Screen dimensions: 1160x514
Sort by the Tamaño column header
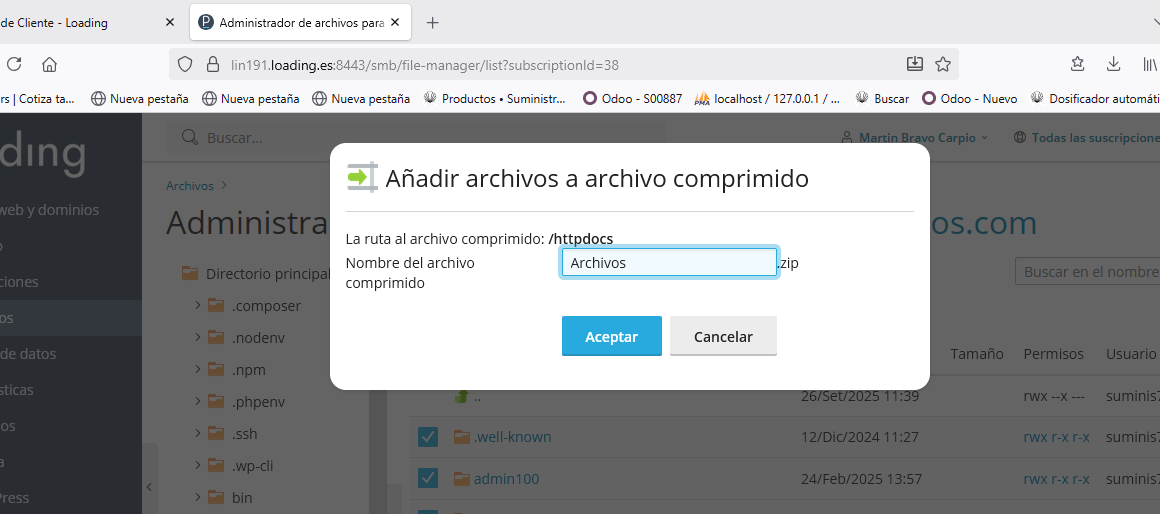point(977,354)
